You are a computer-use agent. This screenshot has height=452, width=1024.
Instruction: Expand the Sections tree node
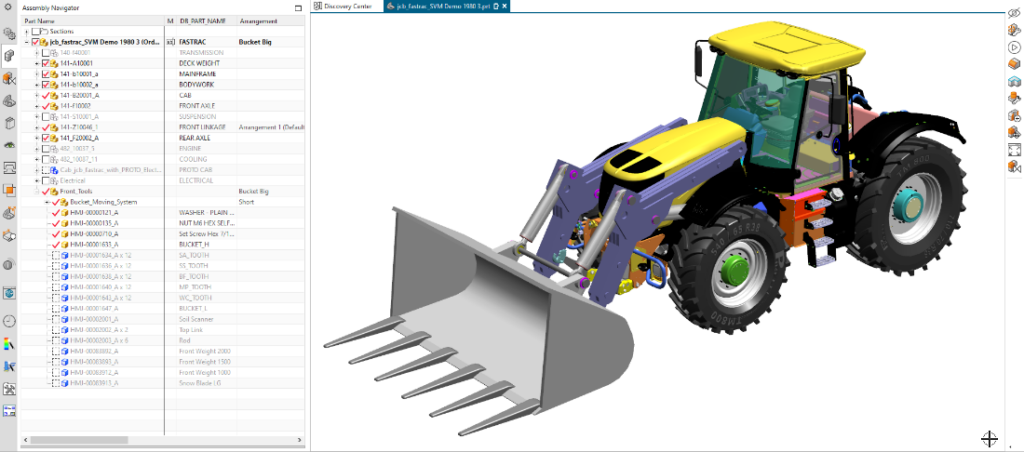pos(27,32)
